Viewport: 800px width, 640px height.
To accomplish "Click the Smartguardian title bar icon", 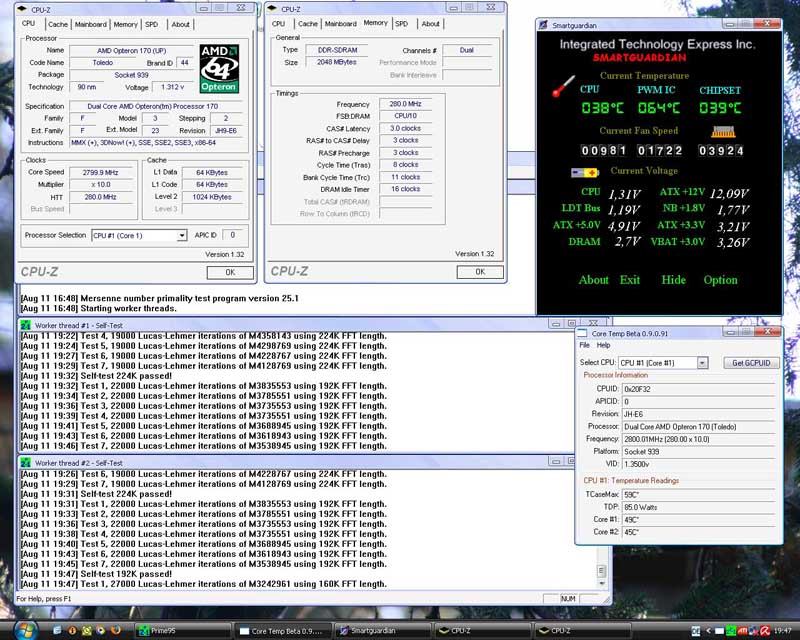I will (x=543, y=24).
